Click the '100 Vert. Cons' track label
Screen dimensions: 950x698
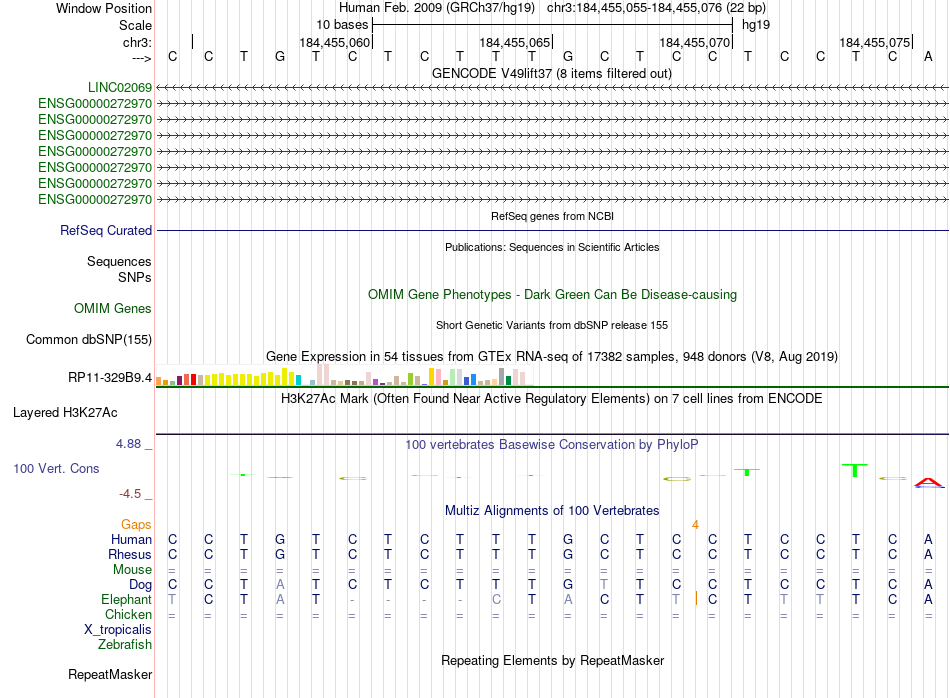coord(56,468)
